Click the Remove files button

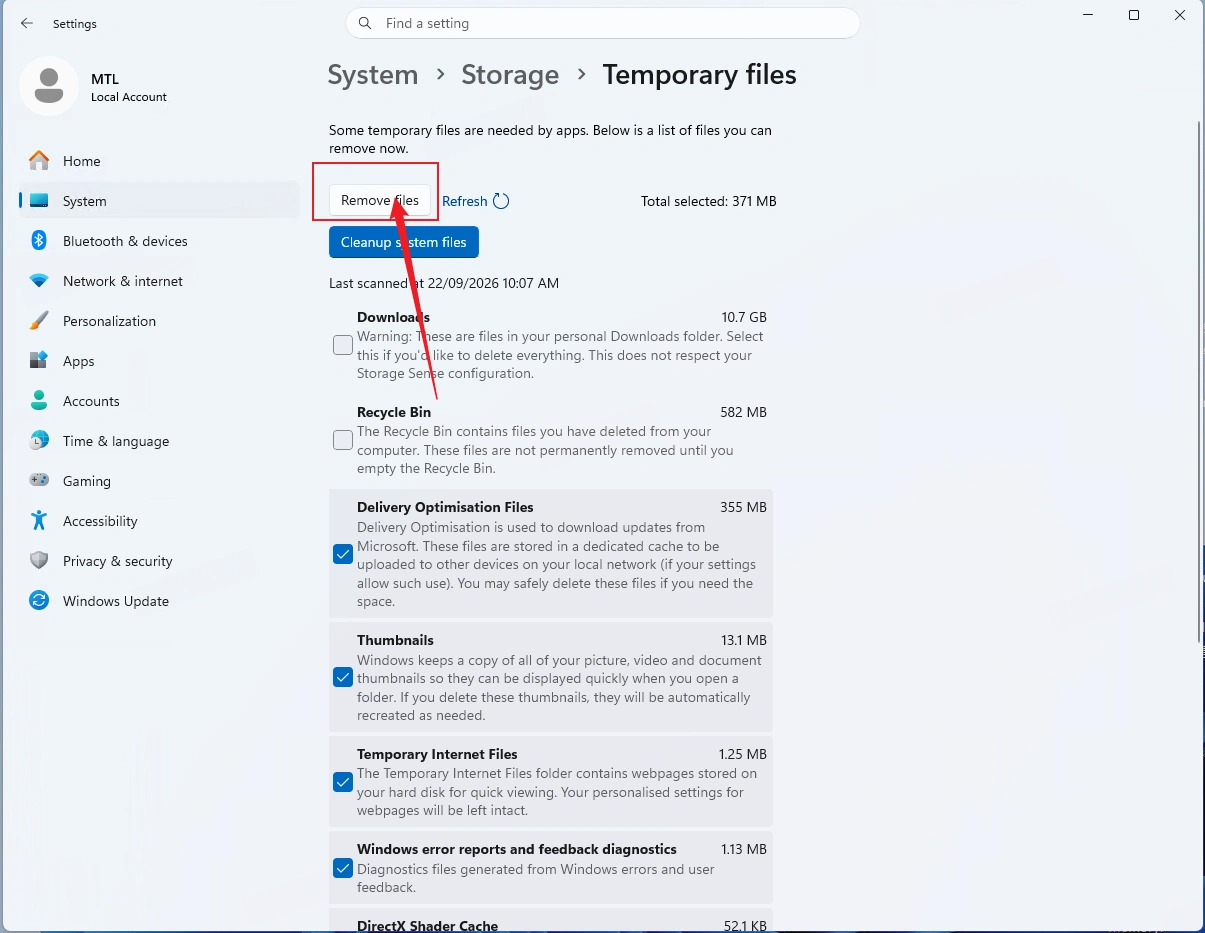pyautogui.click(x=380, y=201)
